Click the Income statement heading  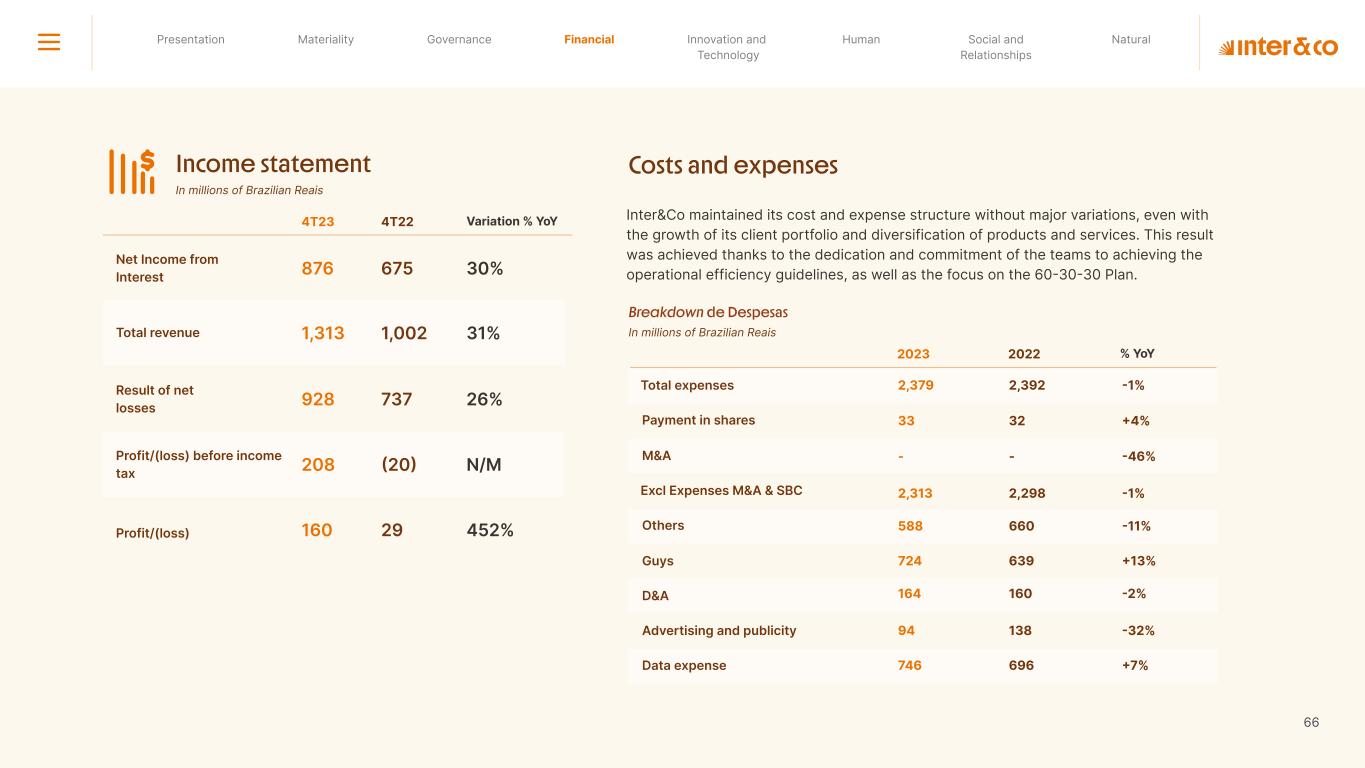coord(273,164)
